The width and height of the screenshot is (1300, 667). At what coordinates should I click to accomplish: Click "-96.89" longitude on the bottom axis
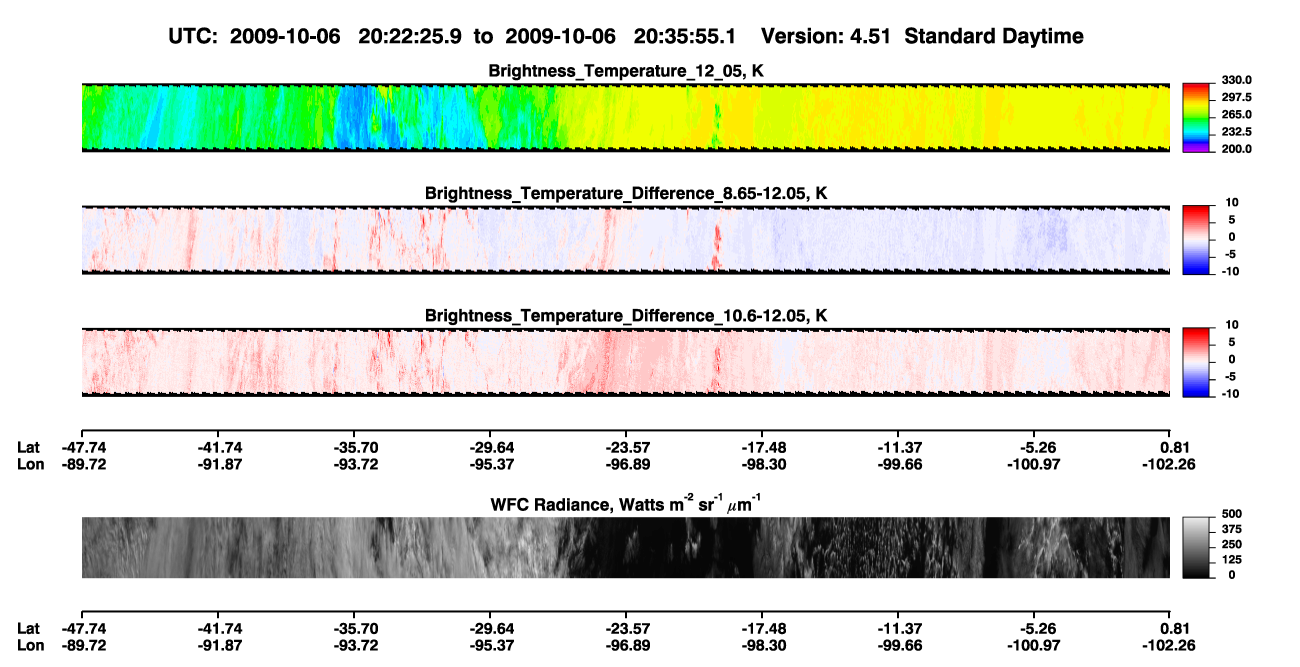pos(628,646)
